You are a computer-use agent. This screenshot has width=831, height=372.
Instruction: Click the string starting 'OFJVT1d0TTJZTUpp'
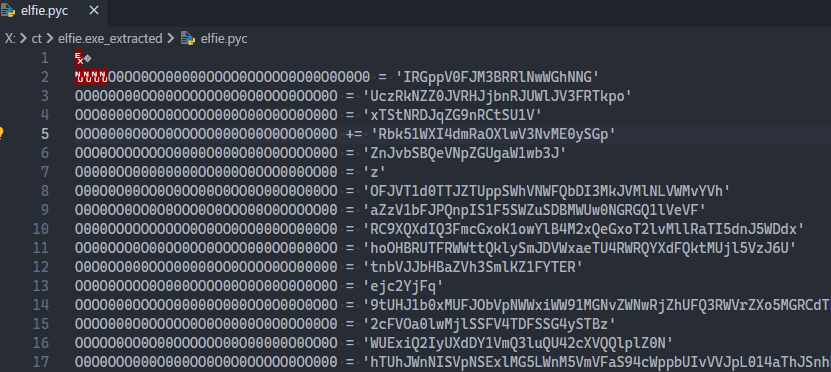pos(547,191)
